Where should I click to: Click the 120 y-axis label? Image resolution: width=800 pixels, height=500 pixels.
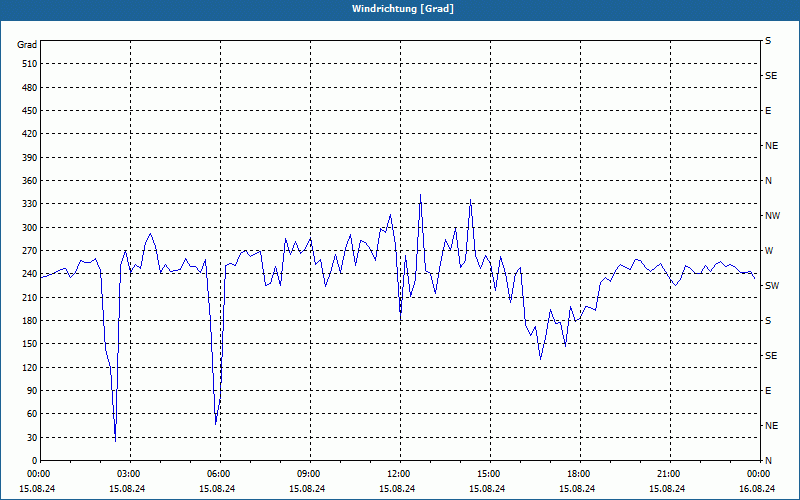point(30,367)
